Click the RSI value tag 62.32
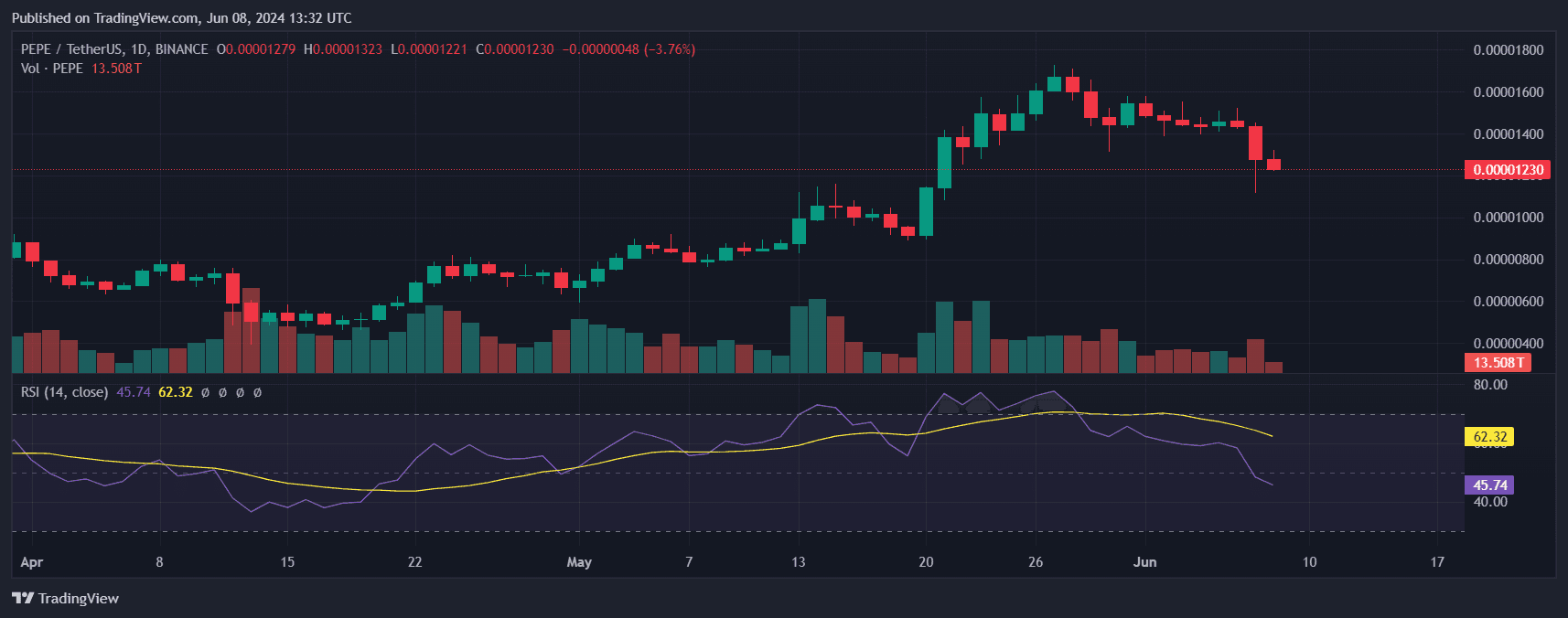Viewport: 1568px width, 618px height. [1489, 437]
